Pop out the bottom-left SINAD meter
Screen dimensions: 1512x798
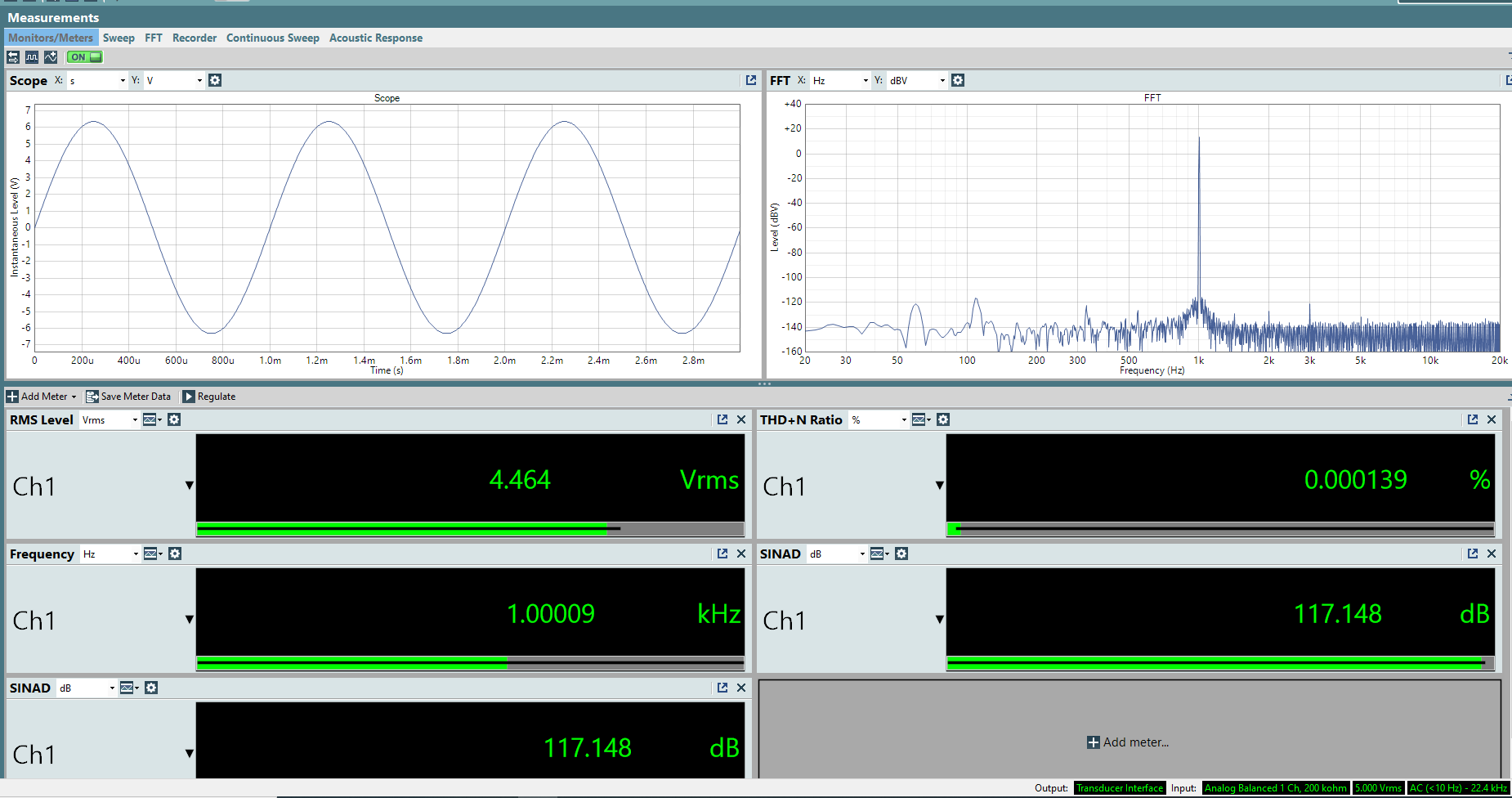(x=722, y=688)
